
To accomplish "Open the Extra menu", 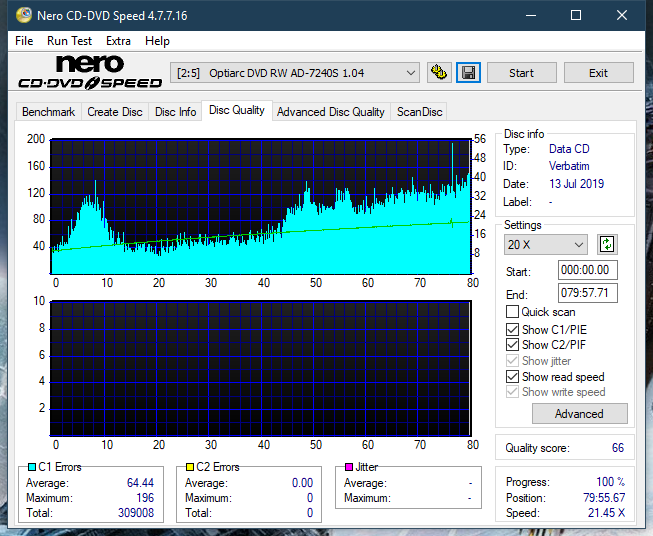I will (118, 41).
